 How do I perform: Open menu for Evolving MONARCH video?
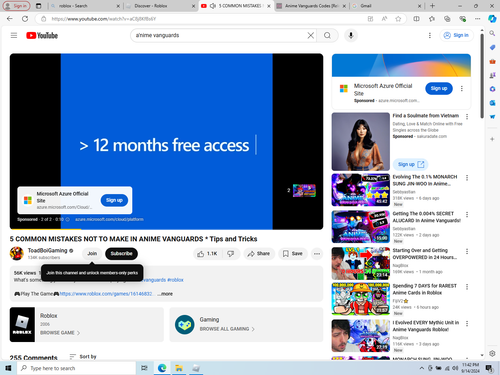[x=467, y=178]
